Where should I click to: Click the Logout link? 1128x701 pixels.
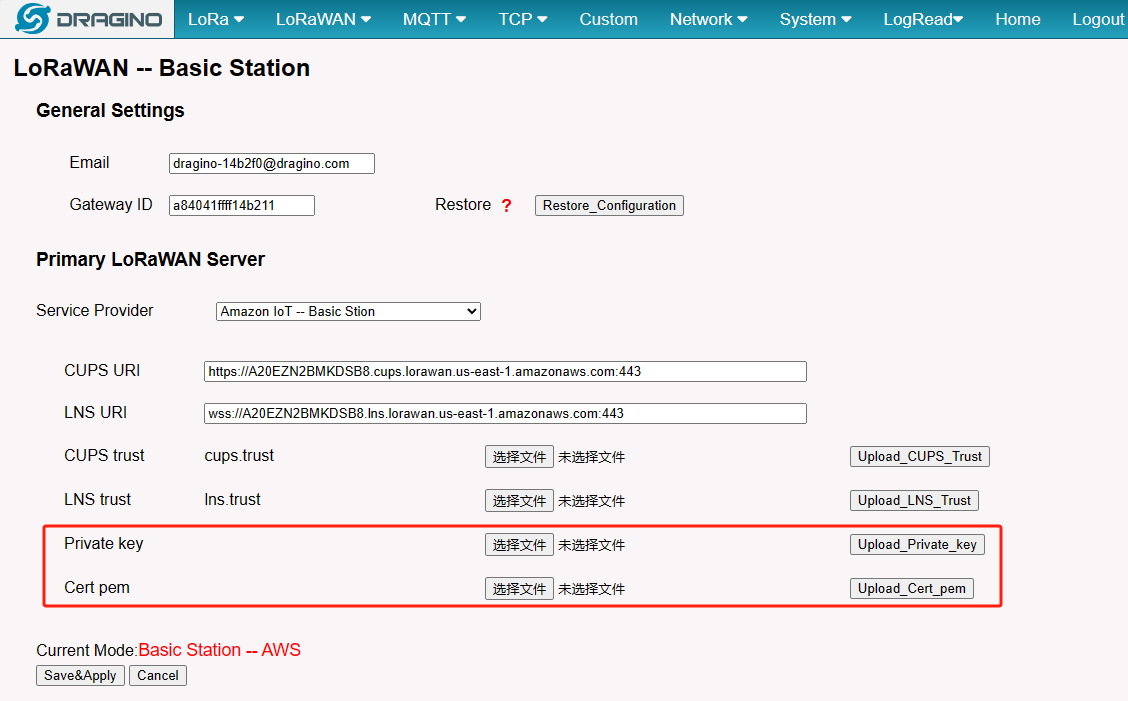(1098, 19)
